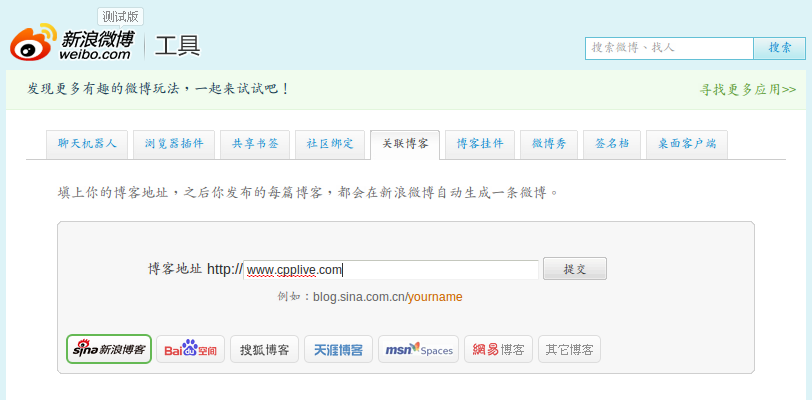Submit blog address with 提交 button
Image resolution: width=812 pixels, height=400 pixels.
click(575, 269)
